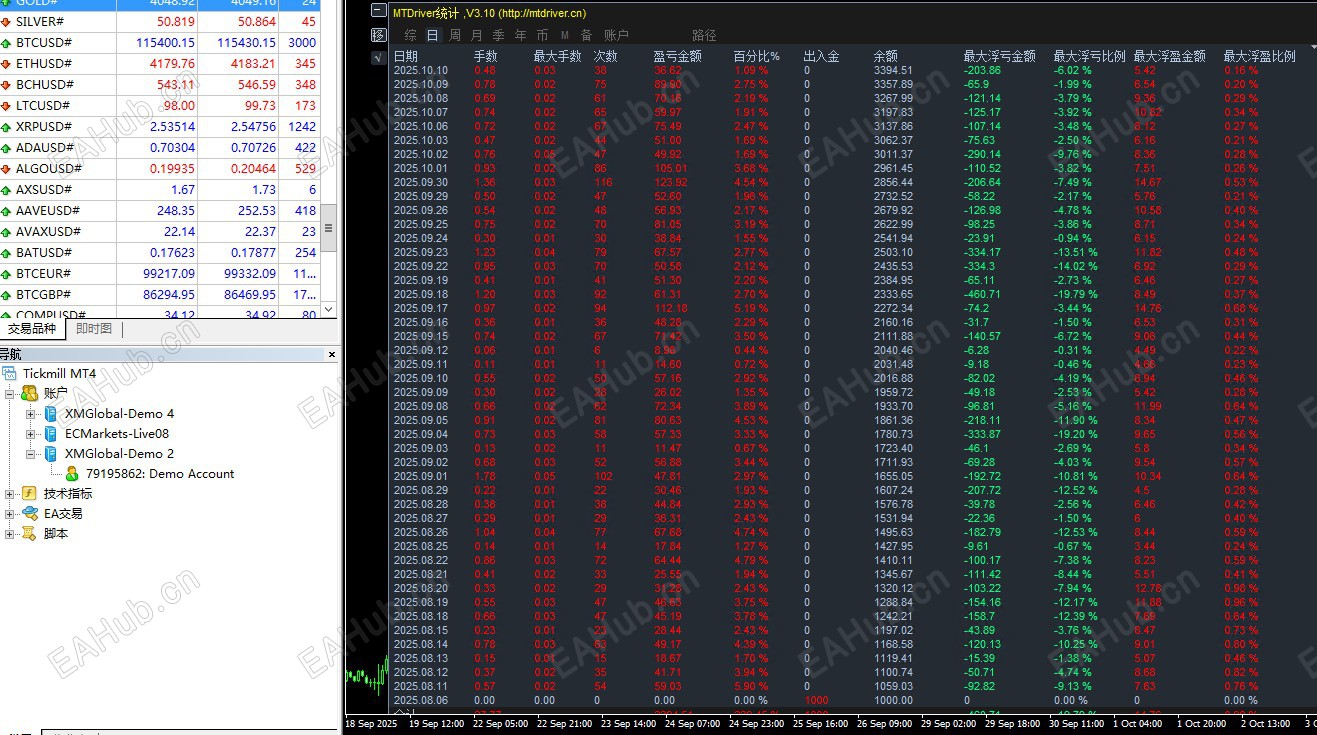Expand the 脚本 scripts node

(11, 534)
